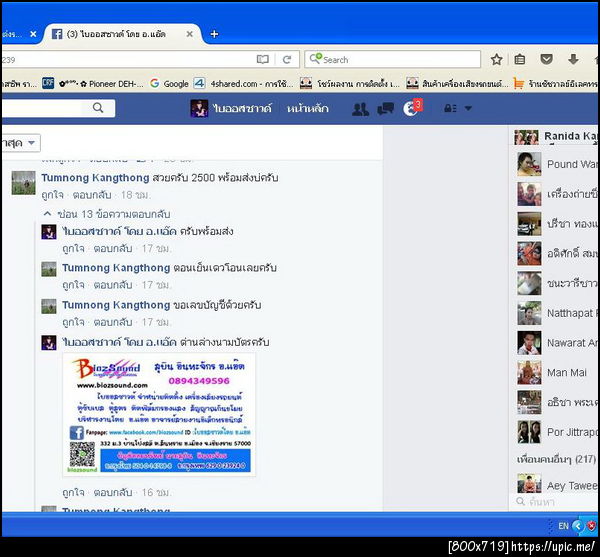600x557 pixels.
Task: Open chat with Pound contact
Action: click(x=555, y=164)
